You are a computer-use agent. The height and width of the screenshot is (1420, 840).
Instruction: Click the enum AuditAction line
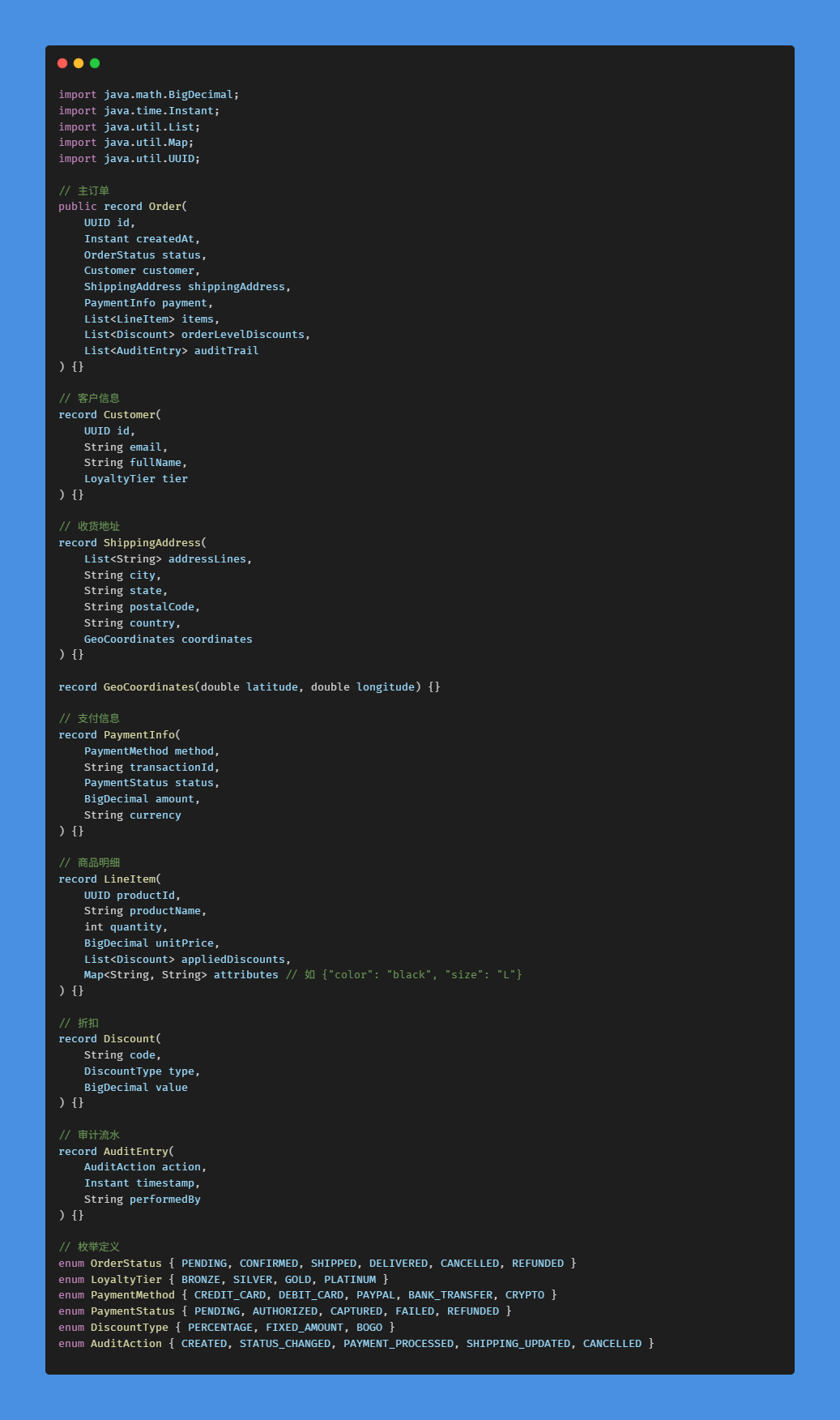(356, 1344)
